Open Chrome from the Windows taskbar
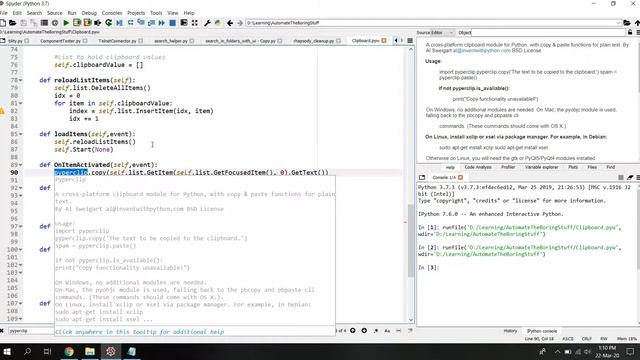 [x=69, y=351]
